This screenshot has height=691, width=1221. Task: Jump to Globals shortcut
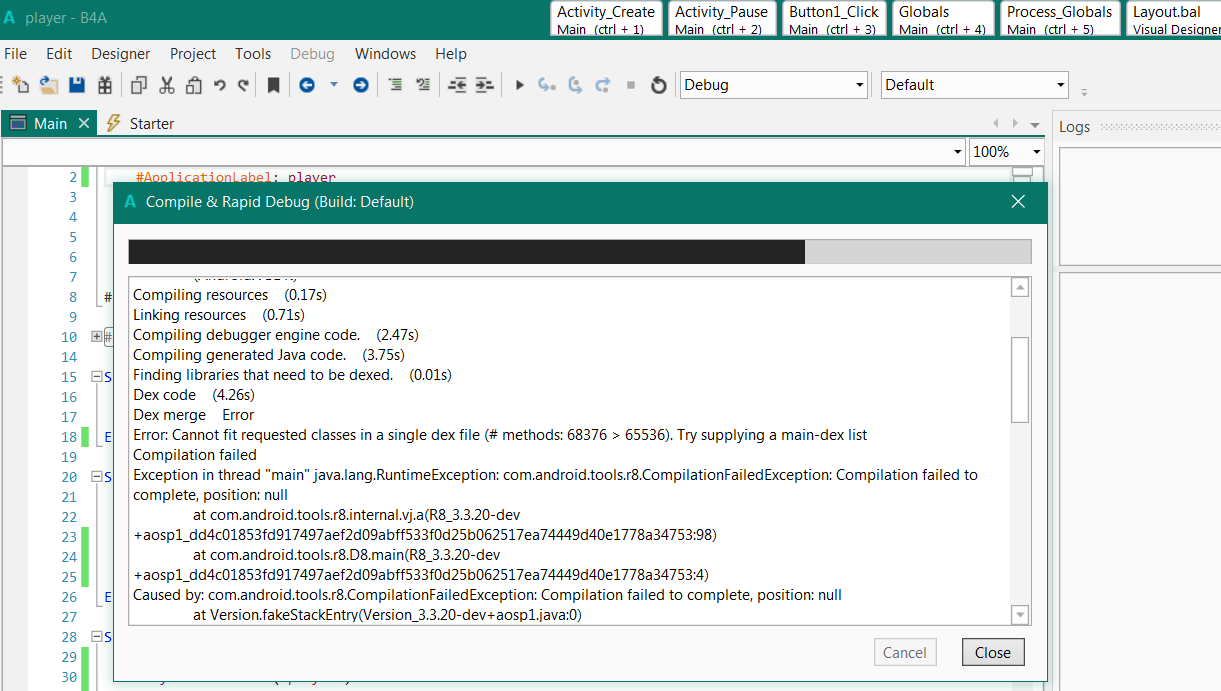pyautogui.click(x=944, y=19)
